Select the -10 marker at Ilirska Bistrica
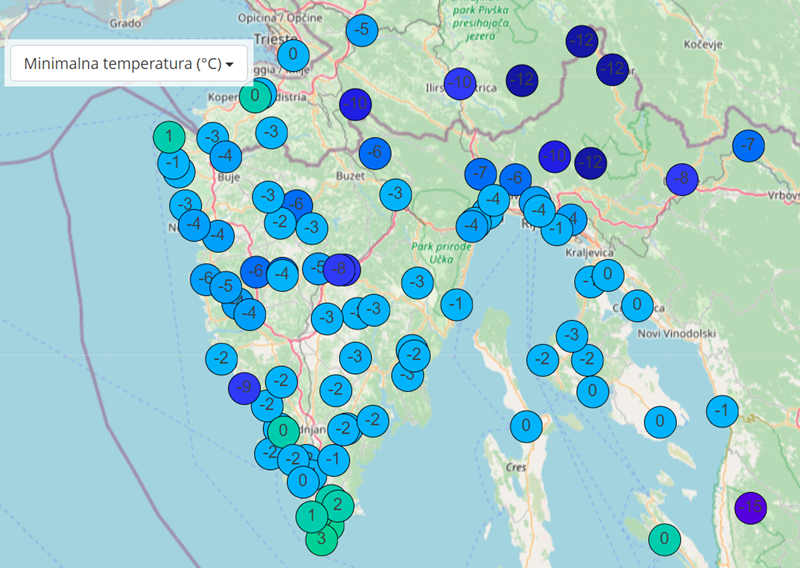 459,83
